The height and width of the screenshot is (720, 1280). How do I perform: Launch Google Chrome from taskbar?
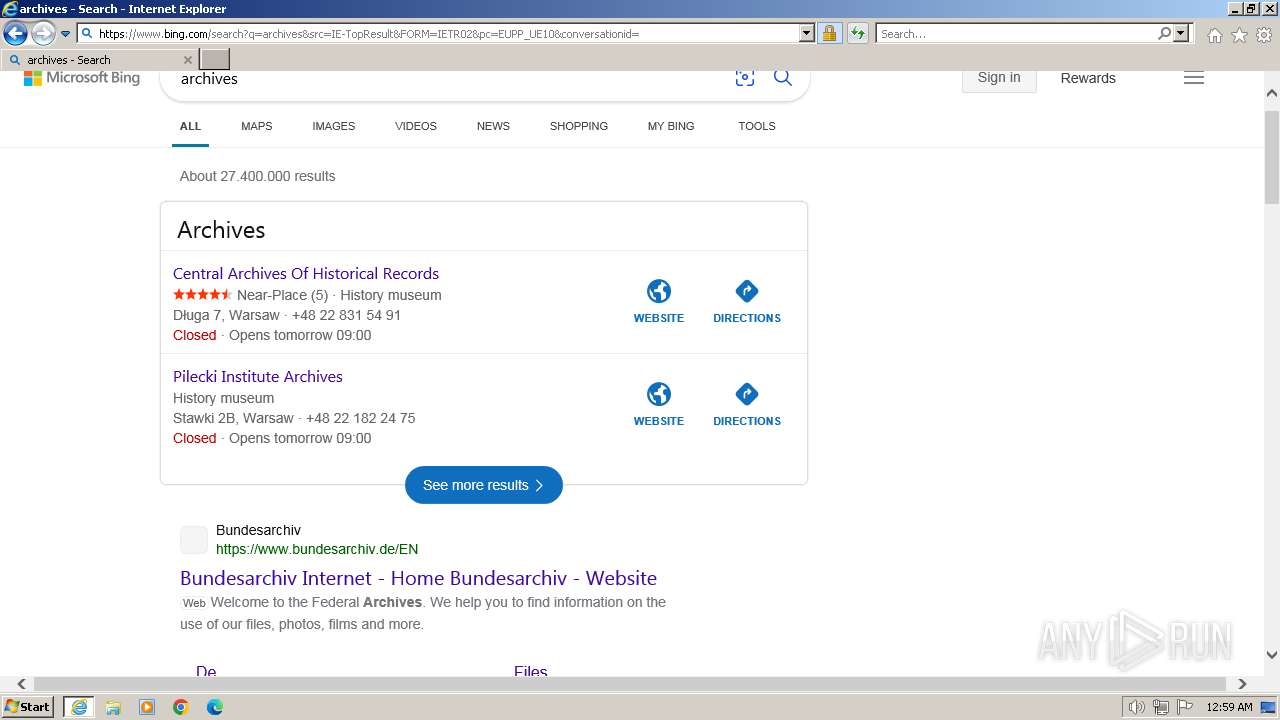pos(181,707)
